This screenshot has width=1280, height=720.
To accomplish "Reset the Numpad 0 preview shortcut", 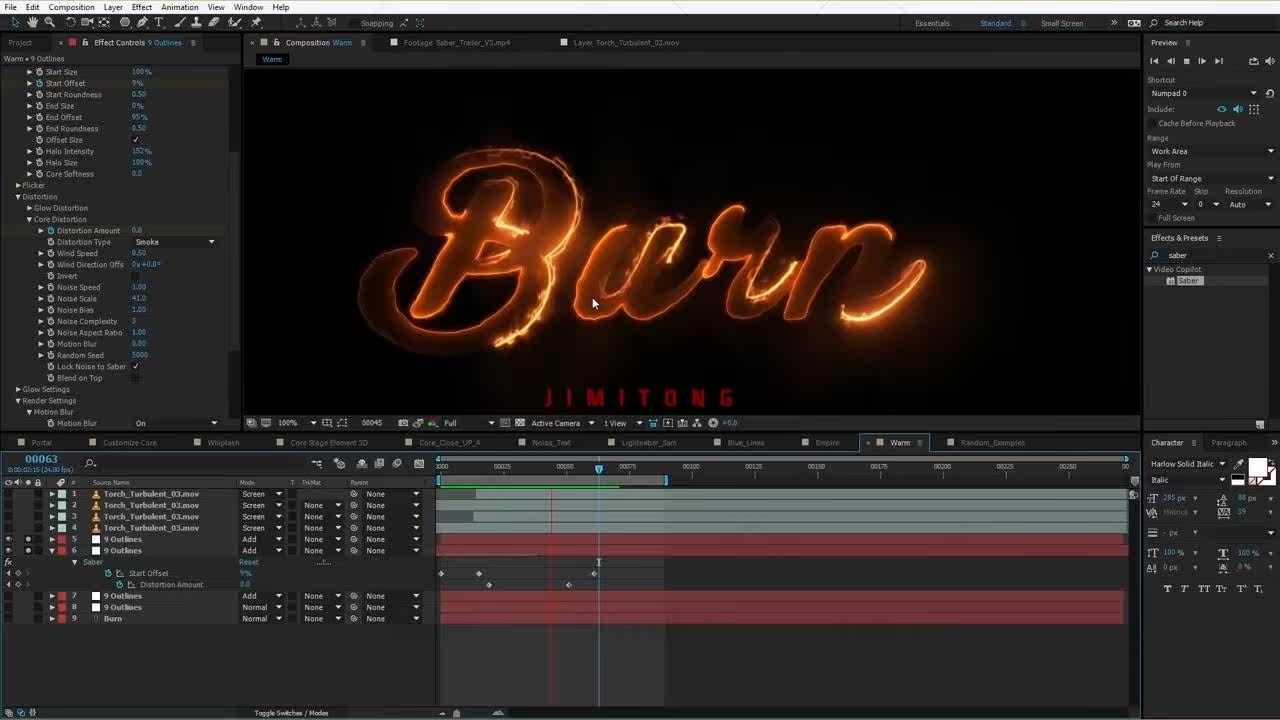I will [x=1270, y=93].
